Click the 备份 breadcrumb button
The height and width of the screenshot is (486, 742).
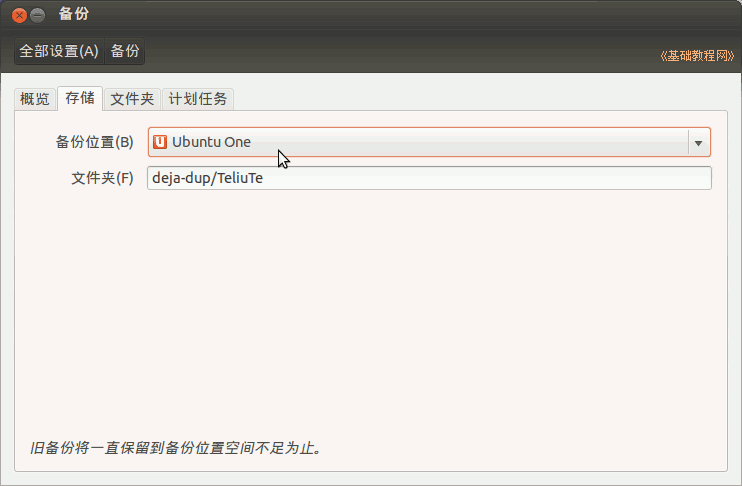point(125,51)
